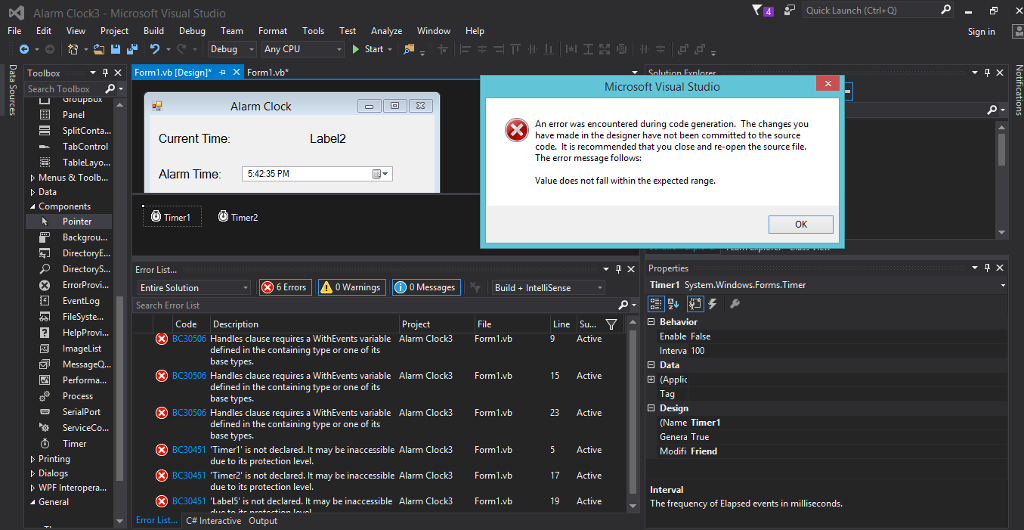Click the Properties view icon
This screenshot has width=1024, height=530.
[694, 304]
